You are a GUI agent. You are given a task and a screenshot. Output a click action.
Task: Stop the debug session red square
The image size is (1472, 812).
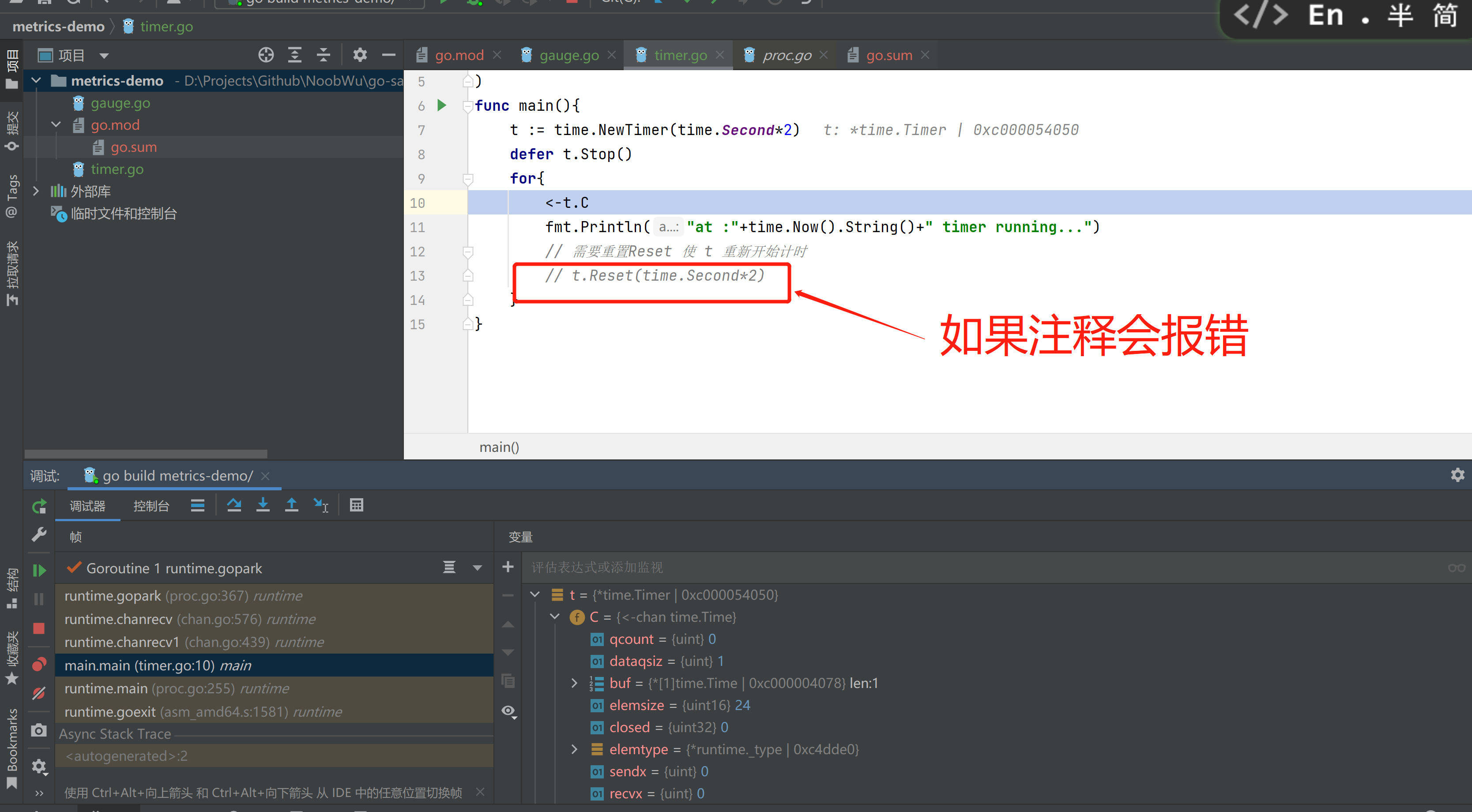pyautogui.click(x=39, y=628)
